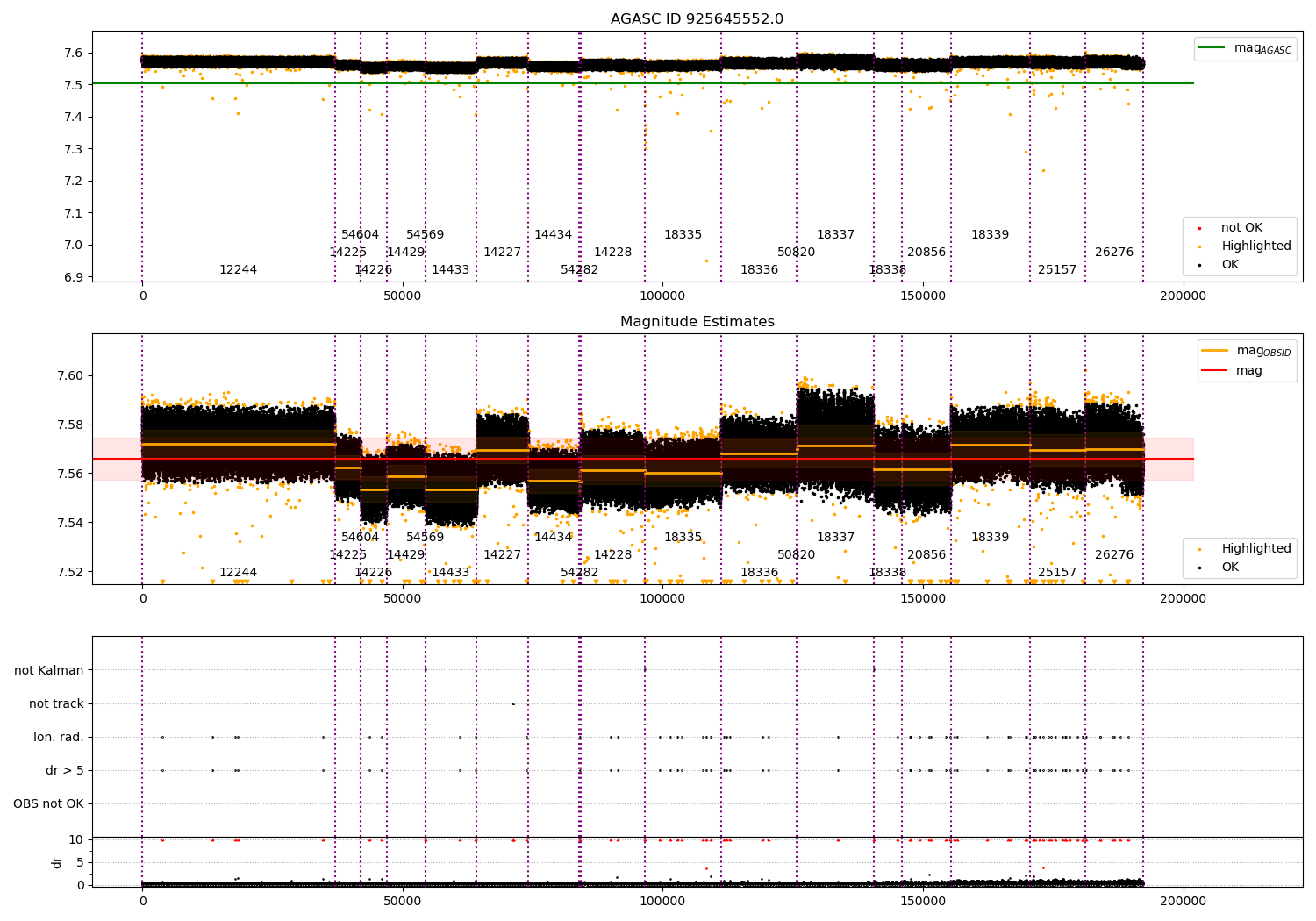The height and width of the screenshot is (921, 1316).
Task: Click the "Ion. rad." axis label
Action: pyautogui.click(x=59, y=737)
